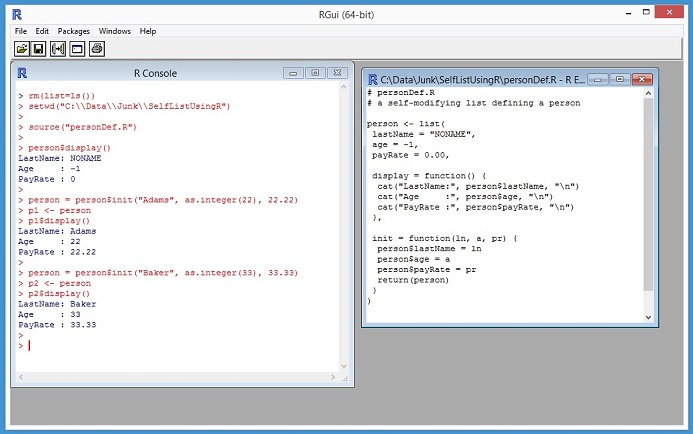The height and width of the screenshot is (434, 693).
Task: Click the Save script floppy disk icon
Action: pyautogui.click(x=39, y=48)
